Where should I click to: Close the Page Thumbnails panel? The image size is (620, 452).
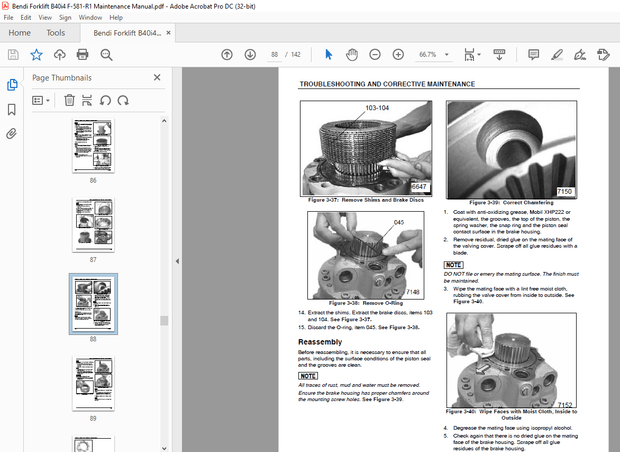pyautogui.click(x=157, y=78)
